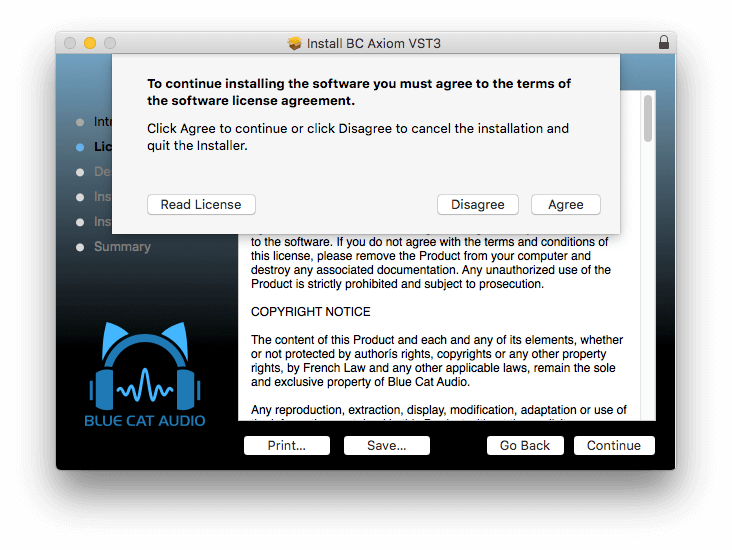
Task: Click the package icon beside installer title
Action: (295, 43)
